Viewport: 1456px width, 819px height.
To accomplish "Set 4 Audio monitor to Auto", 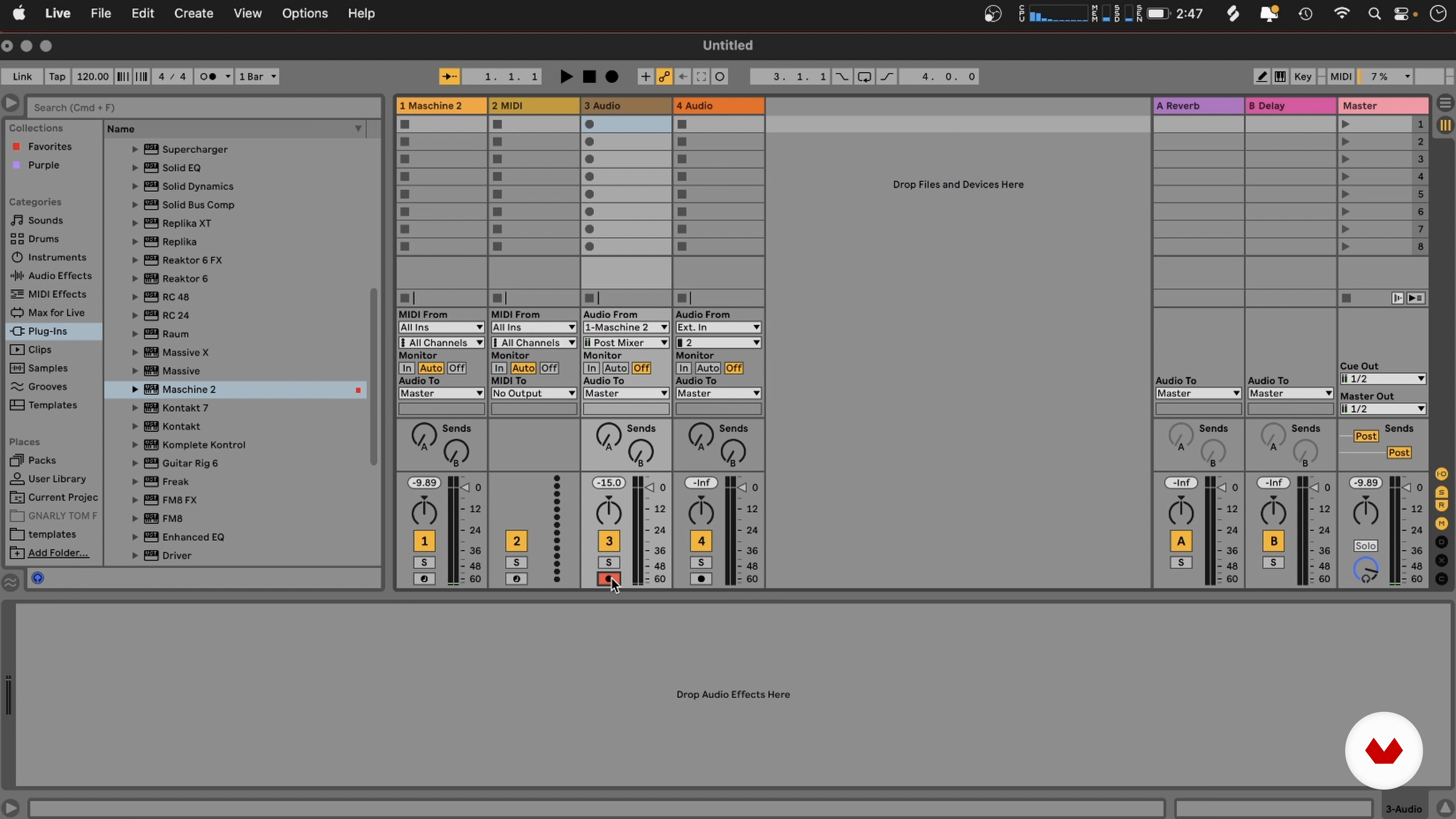I will (x=708, y=368).
